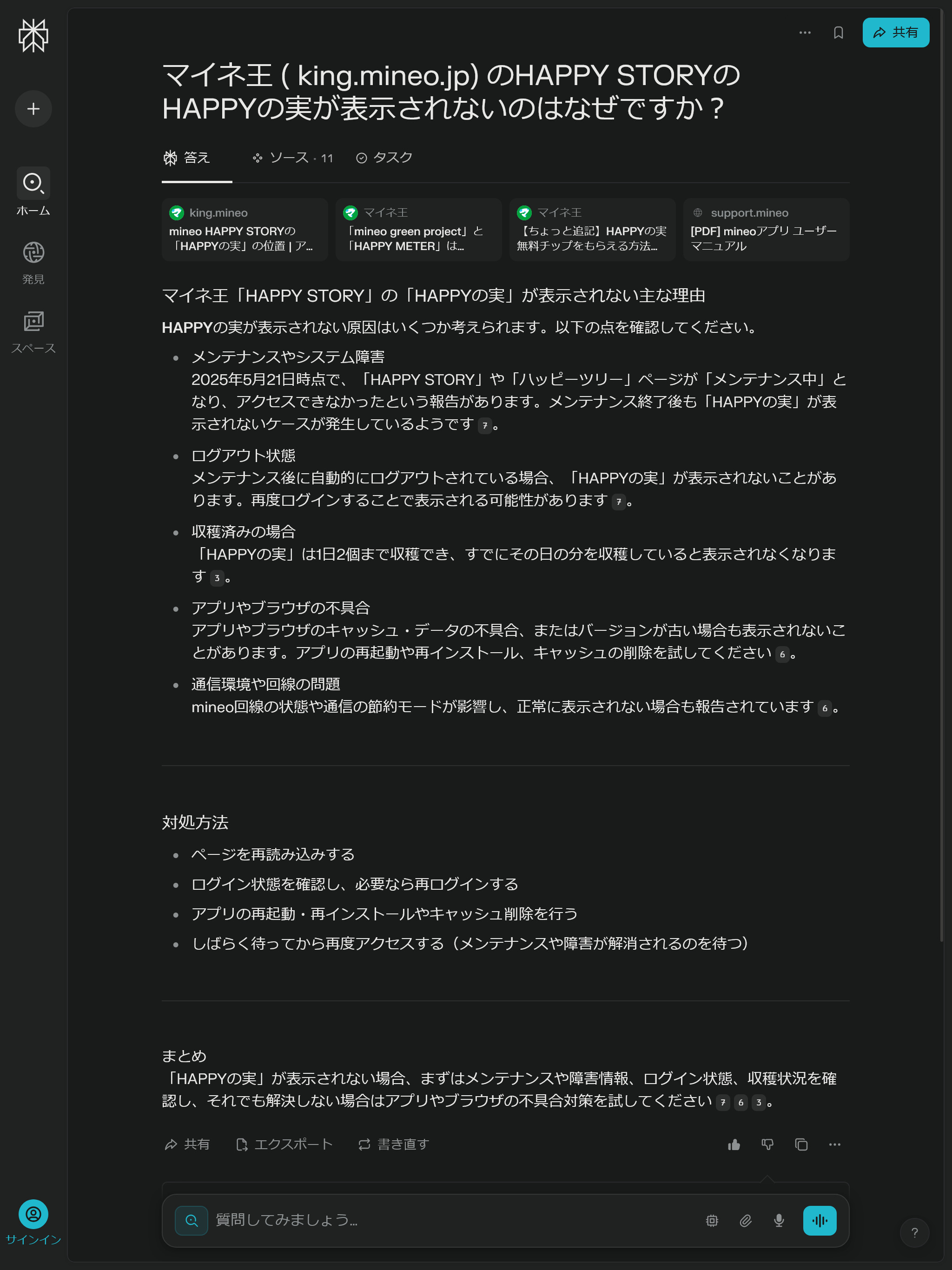The width and height of the screenshot is (952, 1270).
Task: Click the Perplexity logo icon
Action: point(33,36)
